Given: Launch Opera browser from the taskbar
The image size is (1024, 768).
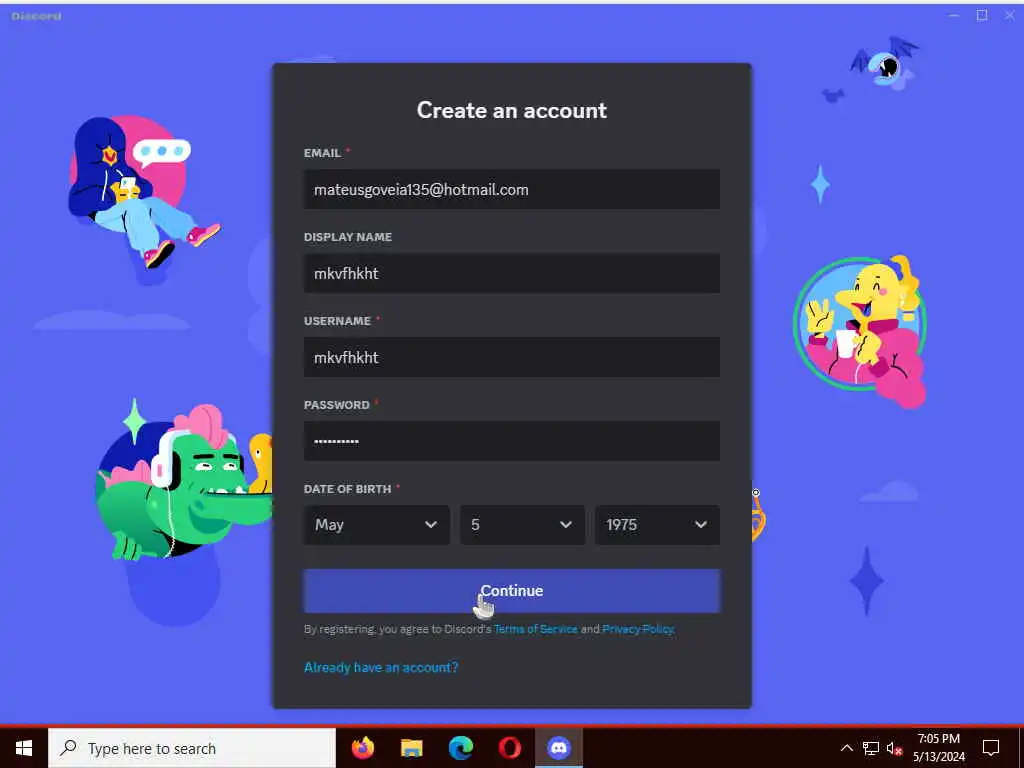Looking at the screenshot, I should 509,748.
